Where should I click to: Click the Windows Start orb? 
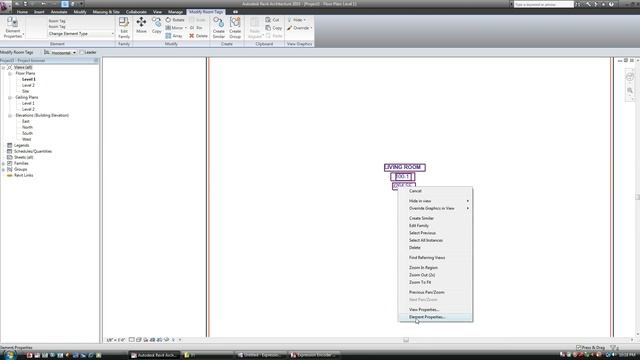[9, 355]
